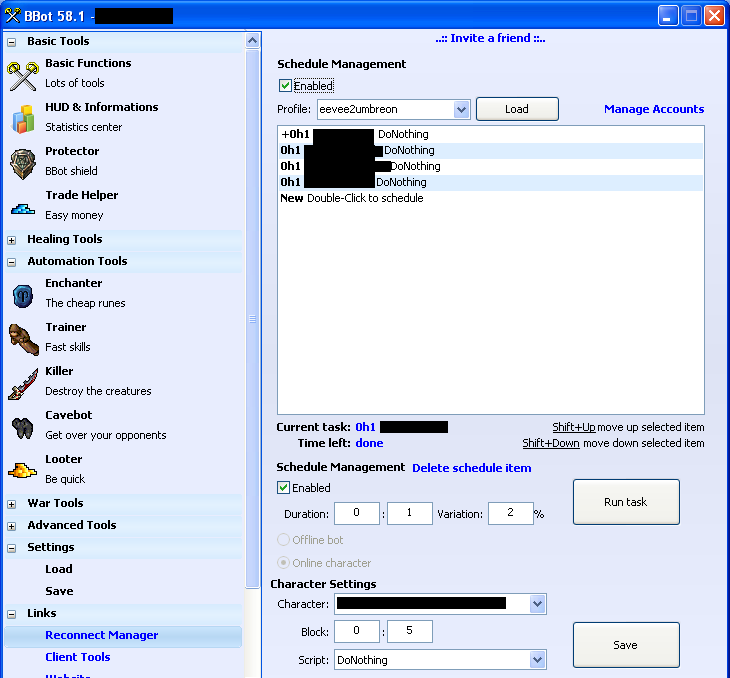Open the Killer sword icon
Screen dimensions: 730x678
(23, 382)
